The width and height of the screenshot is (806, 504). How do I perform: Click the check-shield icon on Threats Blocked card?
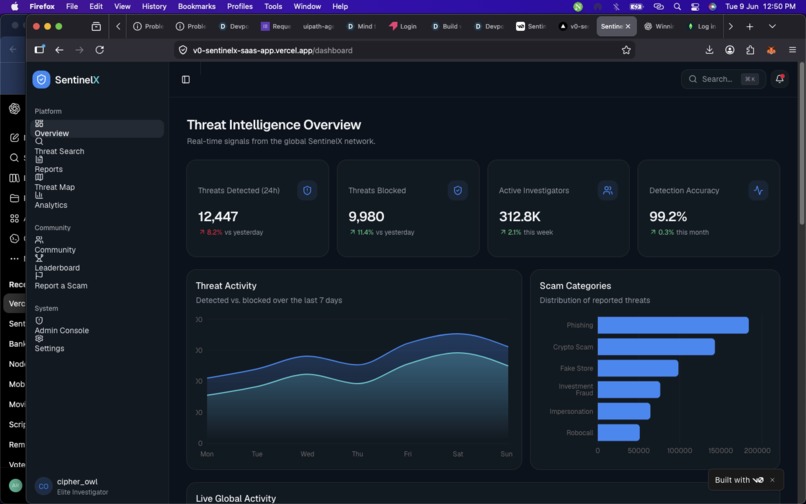[457, 190]
